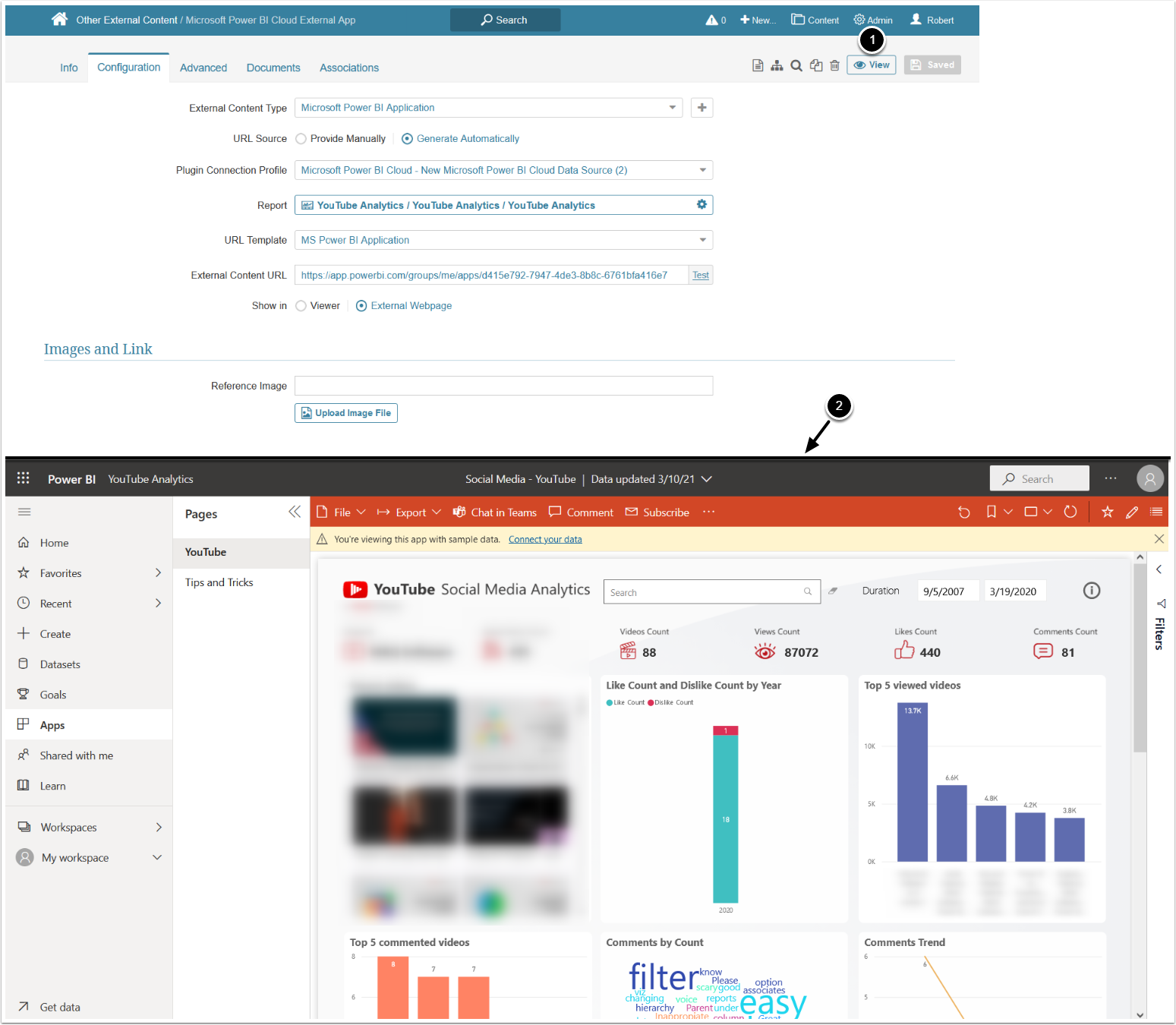Expand the Workspaces chevron in sidebar
Image resolution: width=1176 pixels, height=1025 pixels.
click(x=159, y=827)
